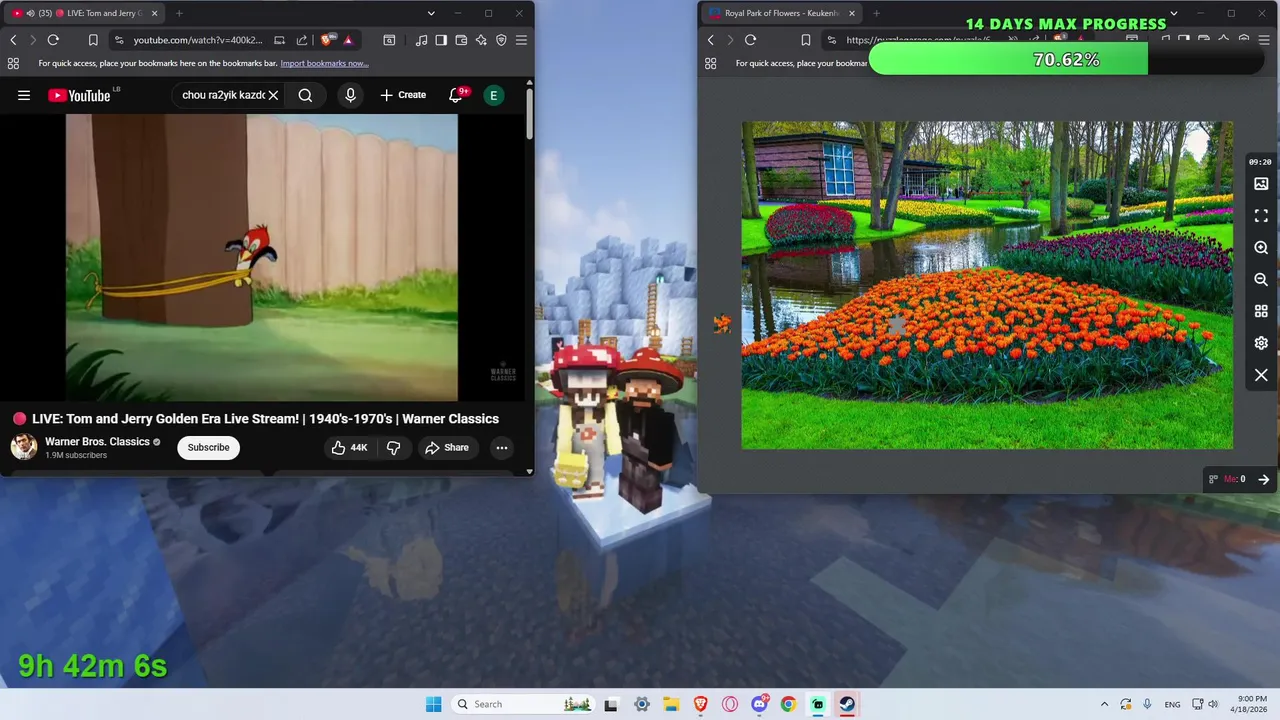This screenshot has height=720, width=1280.
Task: Open tab list chevron in YouTube window
Action: (x=431, y=13)
